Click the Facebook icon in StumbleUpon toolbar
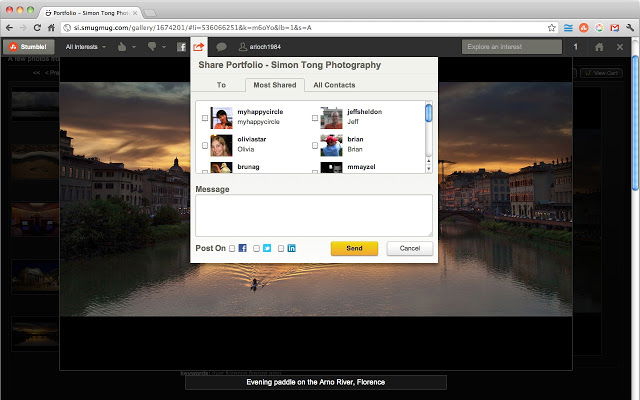 (x=182, y=47)
